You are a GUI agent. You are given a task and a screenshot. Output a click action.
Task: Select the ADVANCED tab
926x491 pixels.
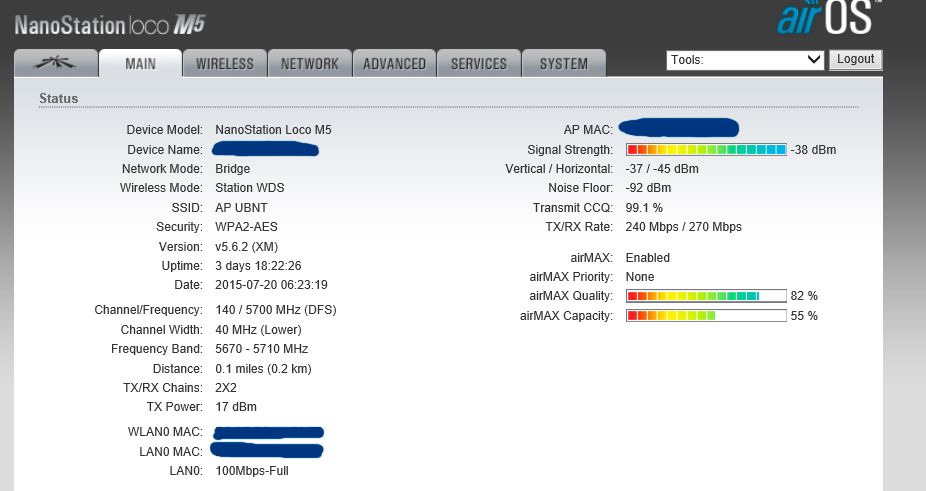click(x=394, y=64)
